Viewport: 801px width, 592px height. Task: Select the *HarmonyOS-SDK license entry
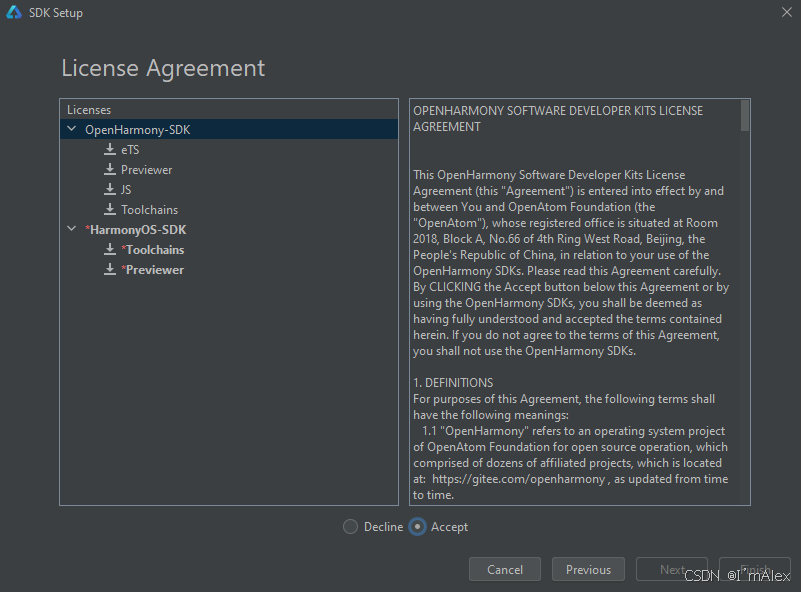click(x=229, y=229)
